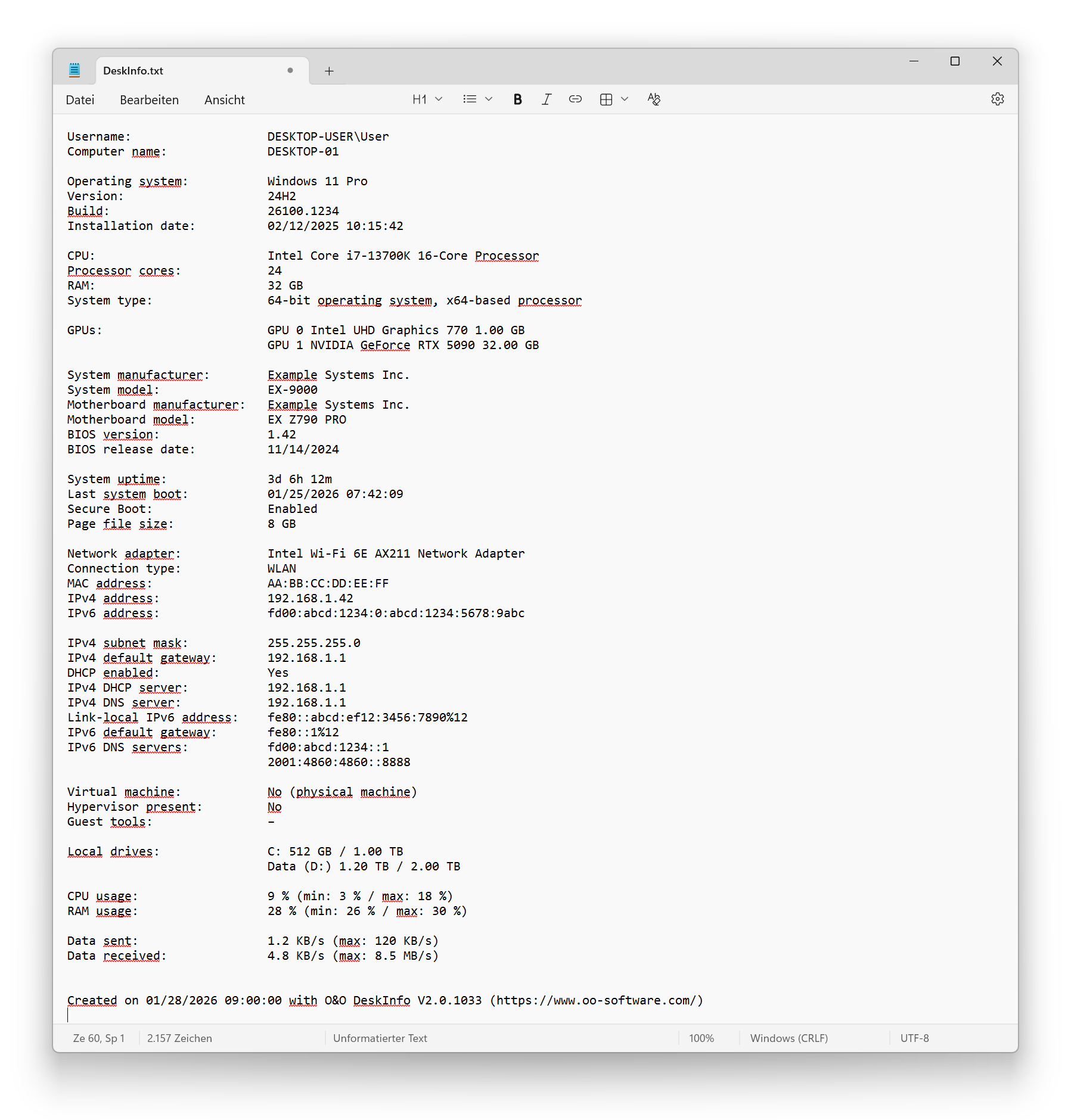Click the Windows (CRLF) line ending indicator
The width and height of the screenshot is (1068, 1120).
tap(788, 1038)
